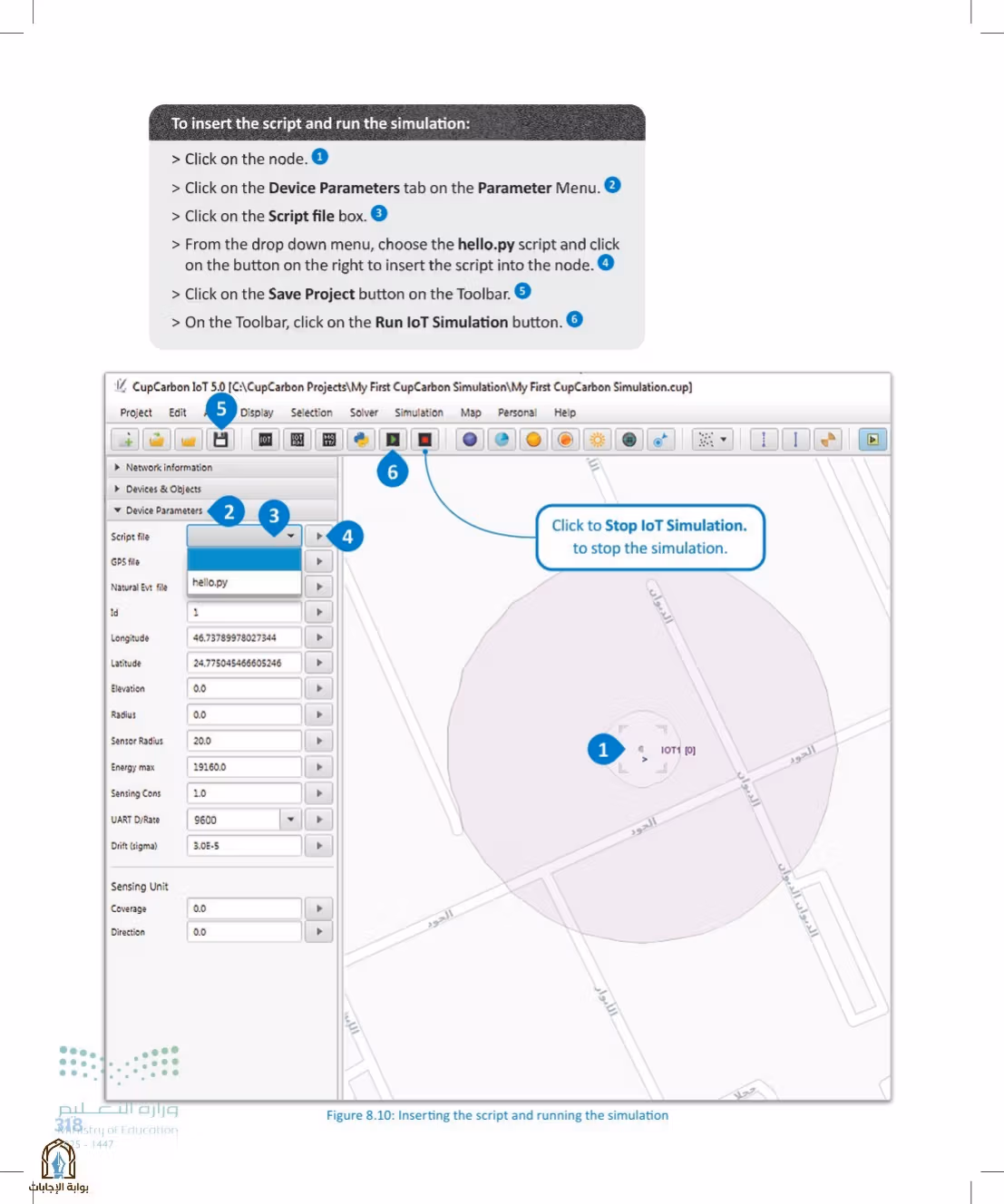Click the sun-shaped toolbar icon
The height and width of the screenshot is (1204, 1004).
(x=597, y=440)
